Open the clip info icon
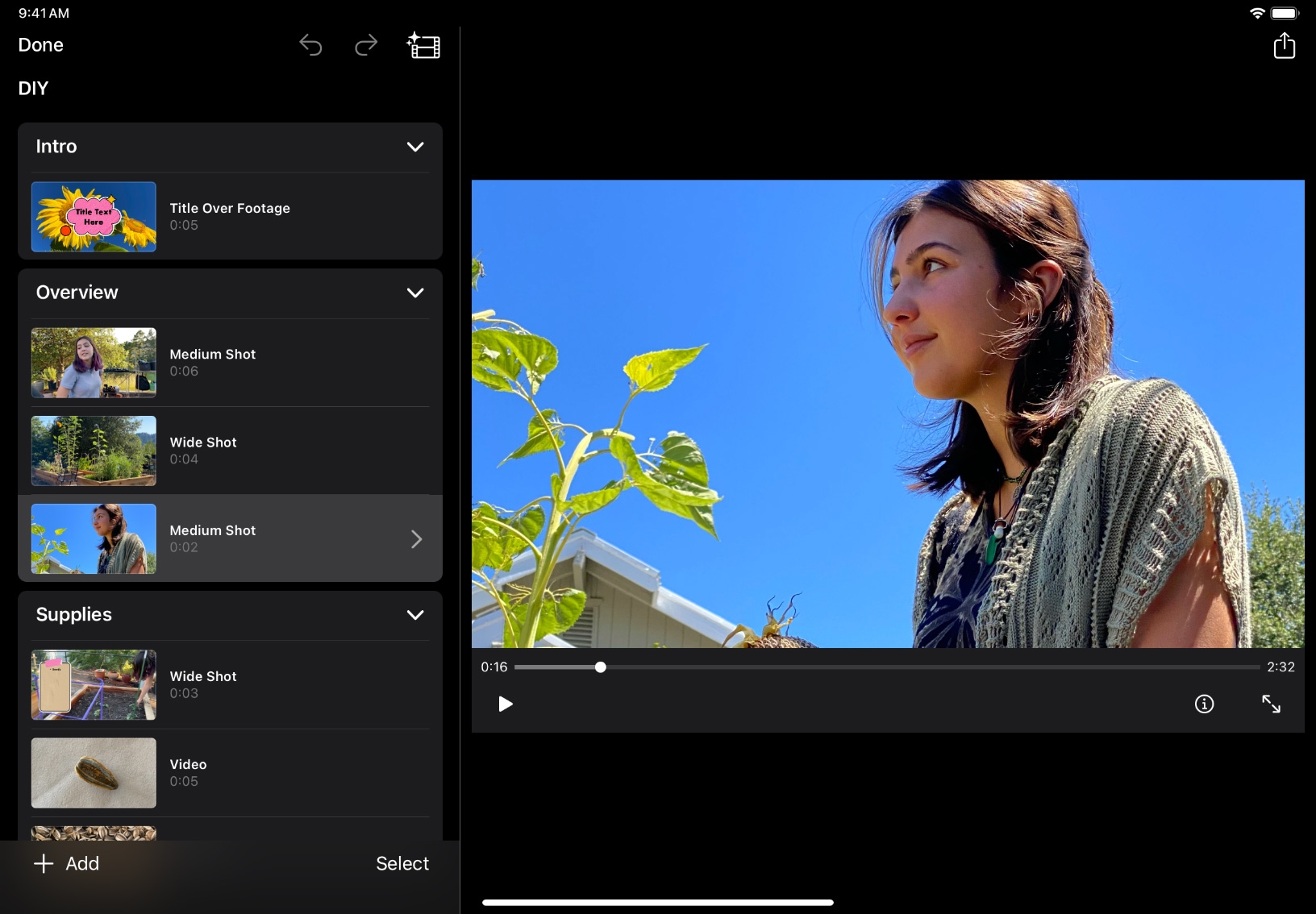This screenshot has width=1316, height=914. pos(1204,704)
